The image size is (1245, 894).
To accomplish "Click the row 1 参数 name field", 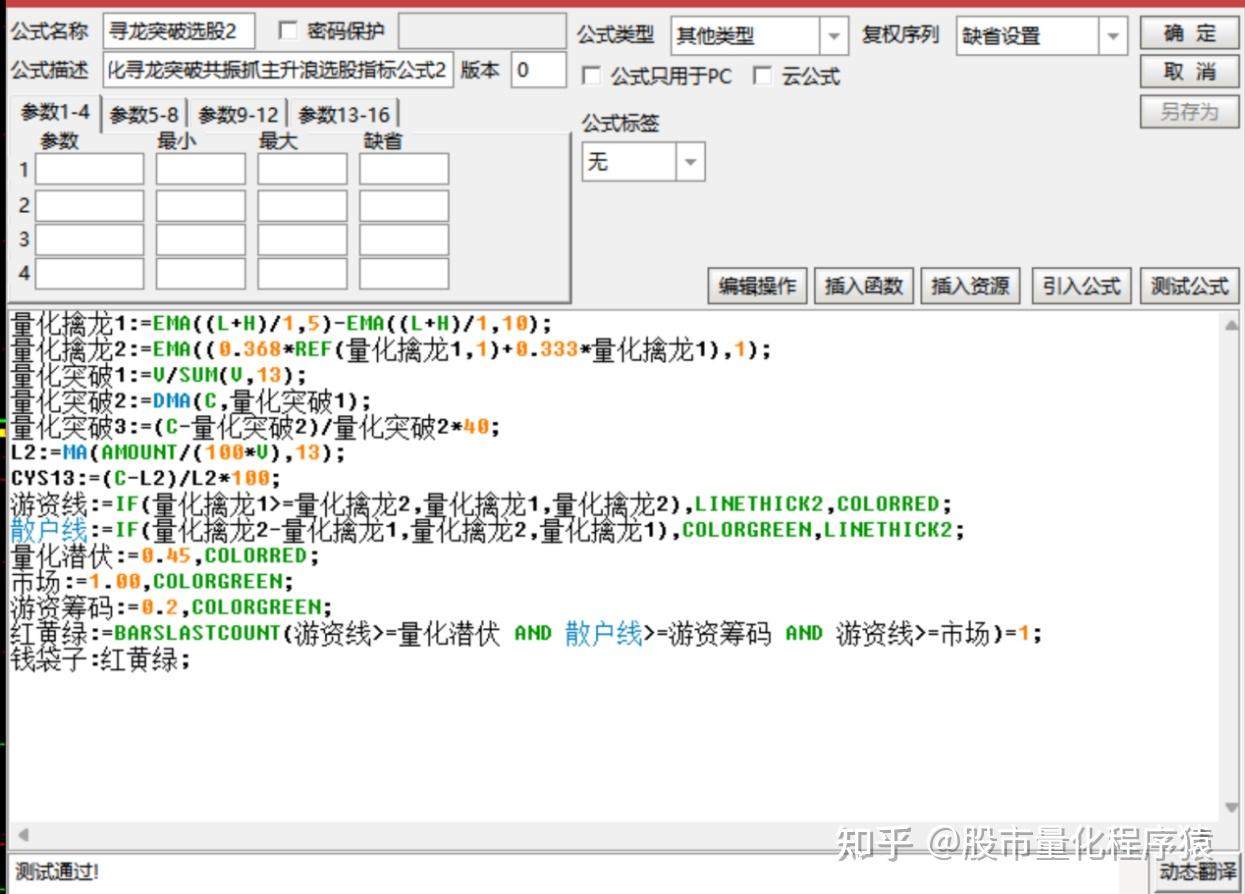I will (90, 169).
